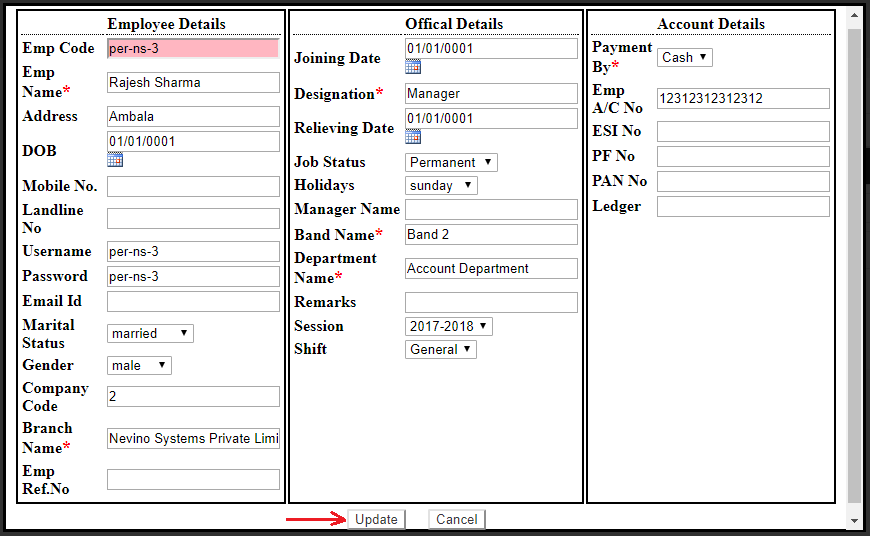Click the Emp Name input field

point(193,83)
